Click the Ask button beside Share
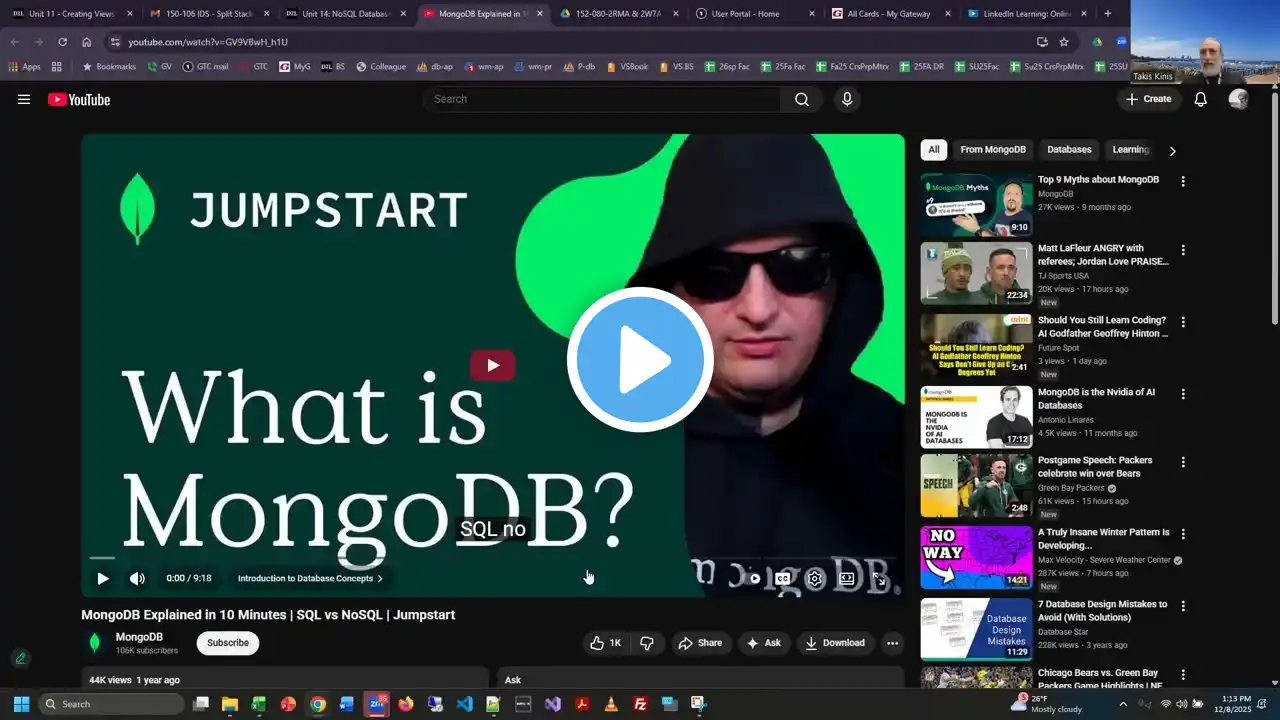This screenshot has width=1280, height=720. [764, 643]
